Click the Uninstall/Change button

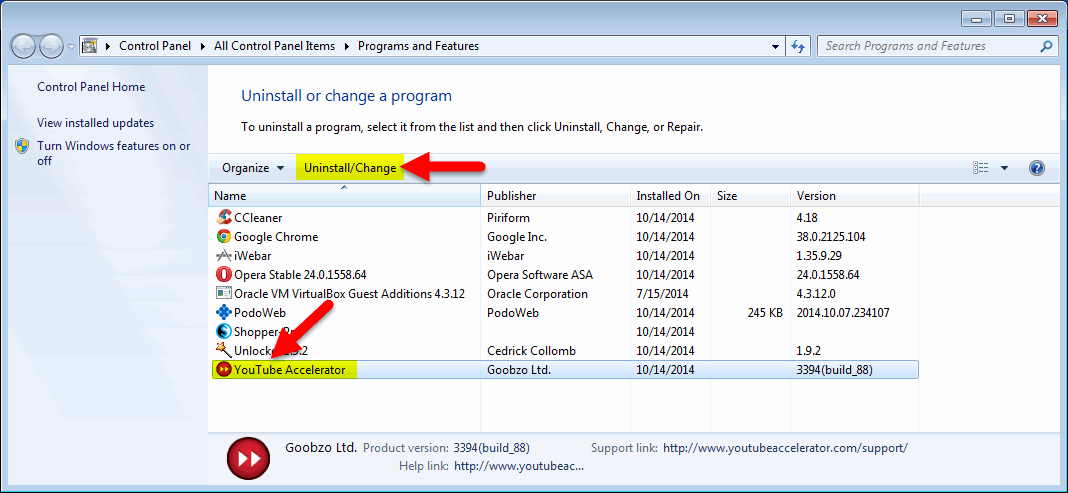[350, 168]
